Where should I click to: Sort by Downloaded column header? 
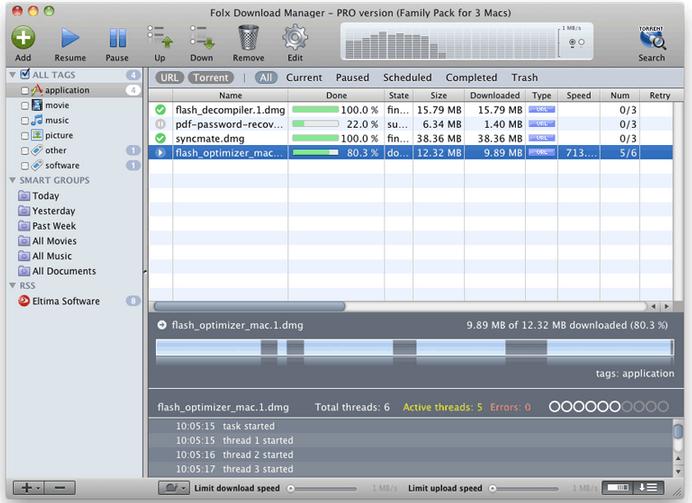click(x=495, y=95)
